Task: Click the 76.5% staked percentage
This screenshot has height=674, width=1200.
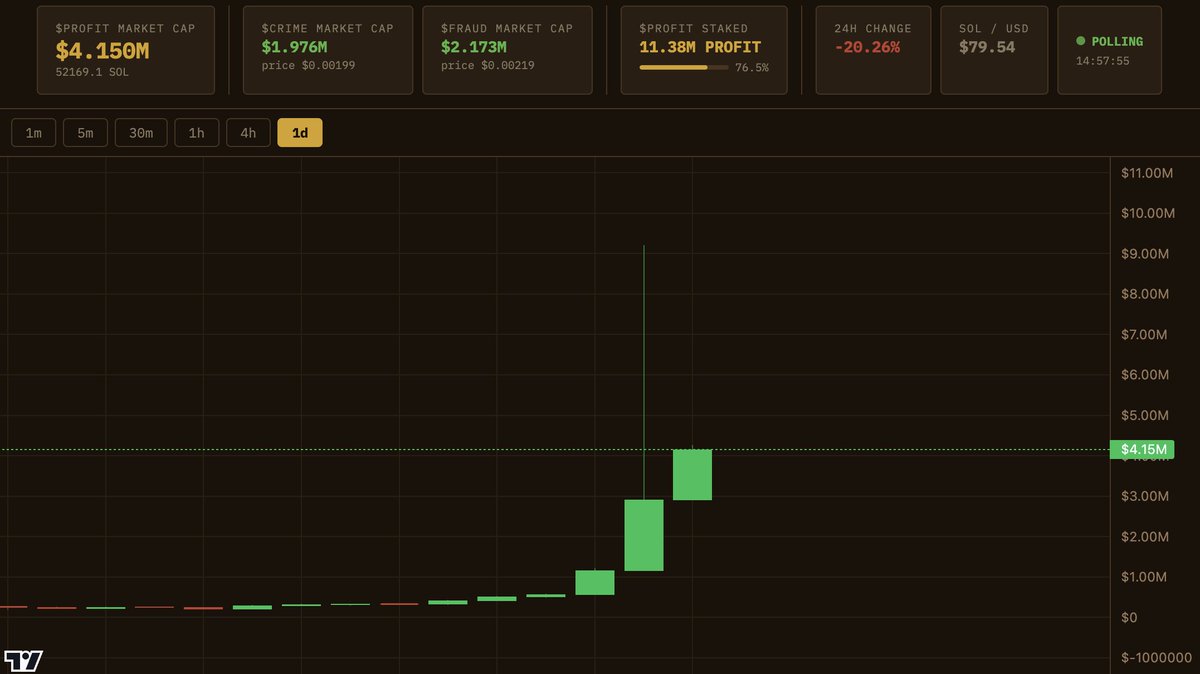Action: click(x=752, y=68)
